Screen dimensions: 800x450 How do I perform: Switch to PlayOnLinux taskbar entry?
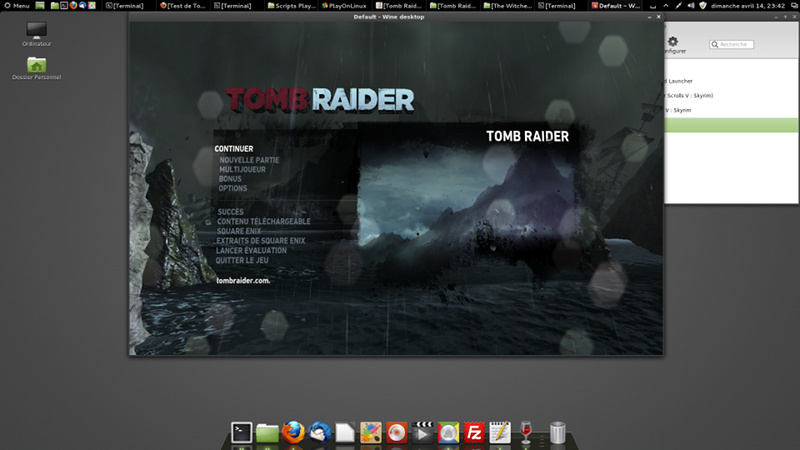345,6
